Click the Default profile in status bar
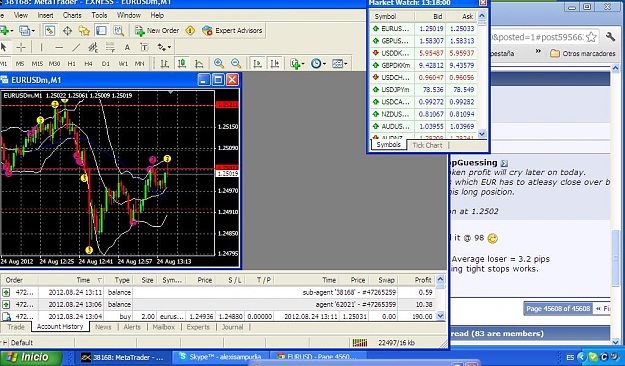The height and width of the screenshot is (366, 625). [22, 342]
